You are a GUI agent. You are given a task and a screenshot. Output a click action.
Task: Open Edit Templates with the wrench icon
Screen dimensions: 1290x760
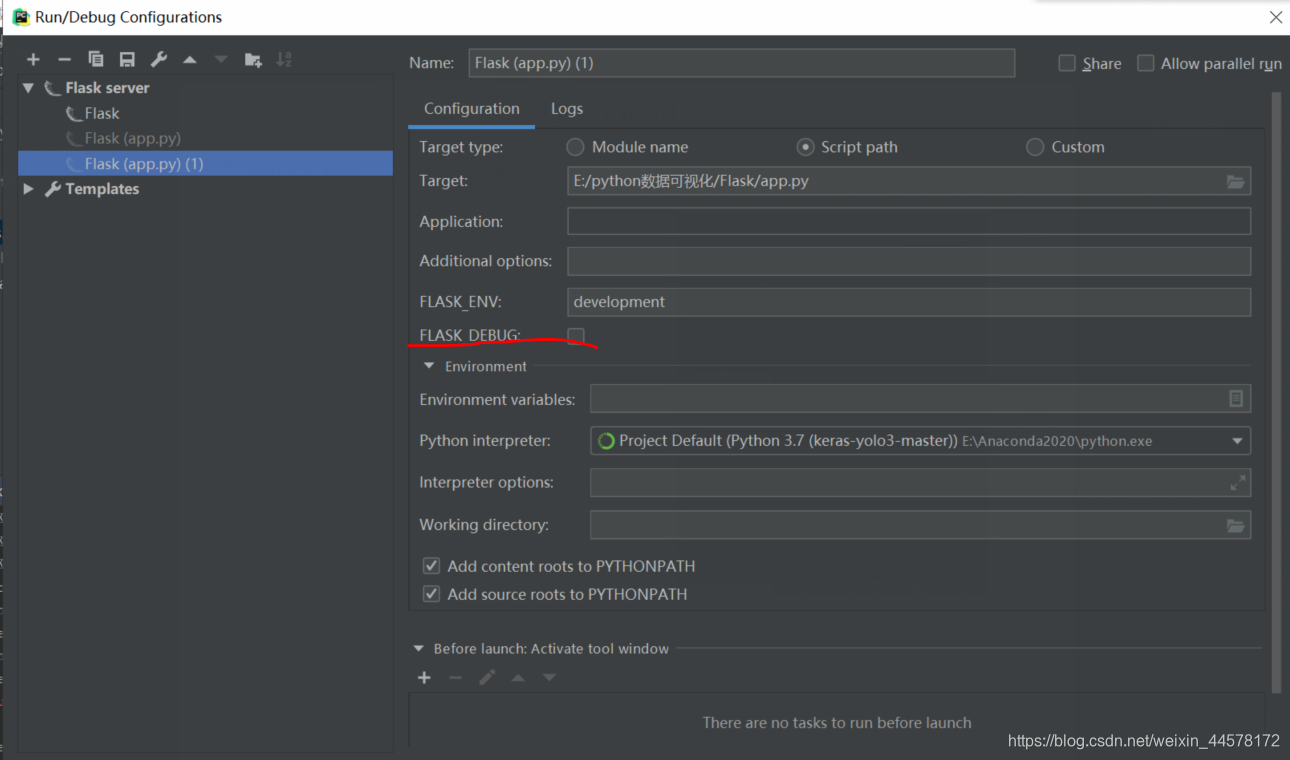158,59
